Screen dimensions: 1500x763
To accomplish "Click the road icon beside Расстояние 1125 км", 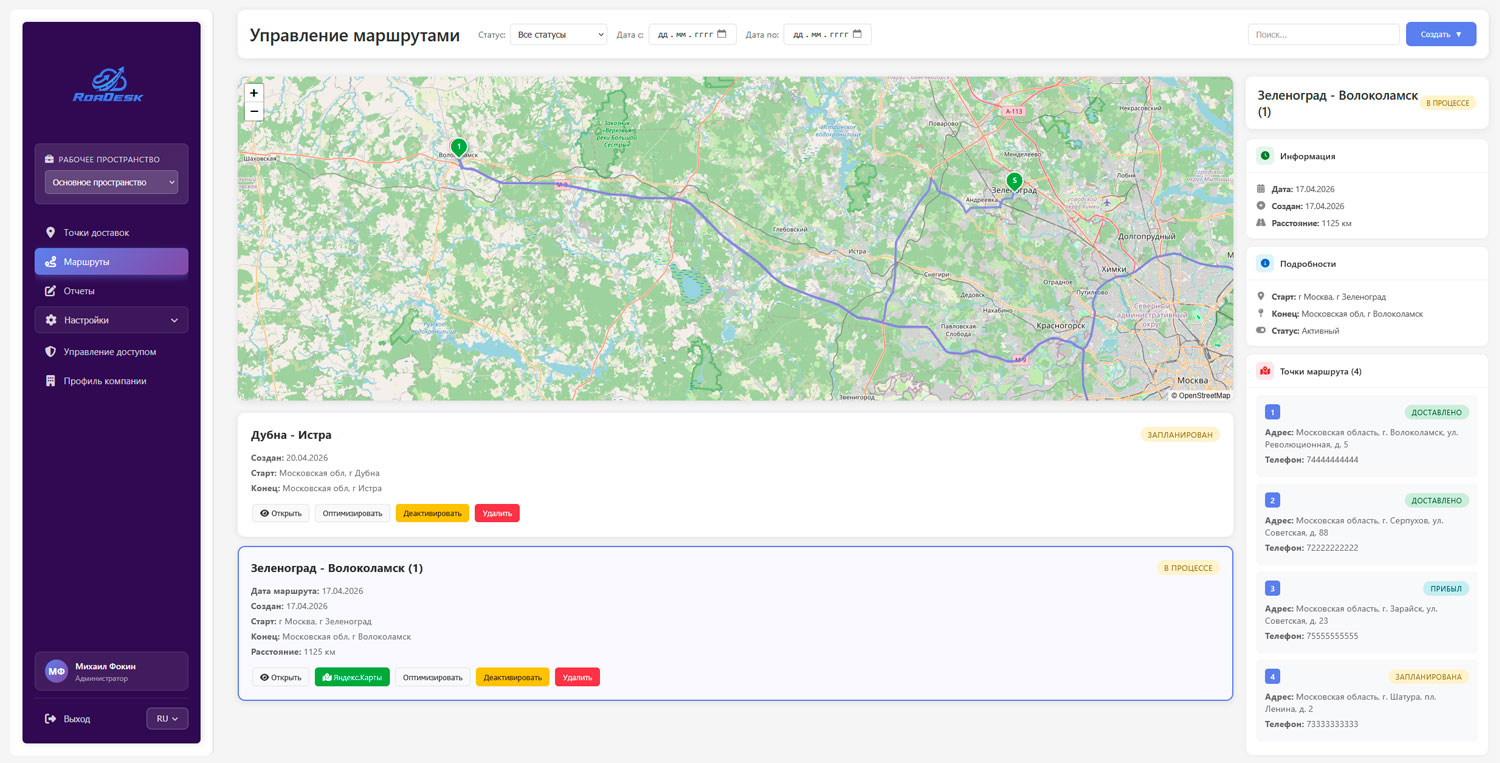I will point(1262,223).
